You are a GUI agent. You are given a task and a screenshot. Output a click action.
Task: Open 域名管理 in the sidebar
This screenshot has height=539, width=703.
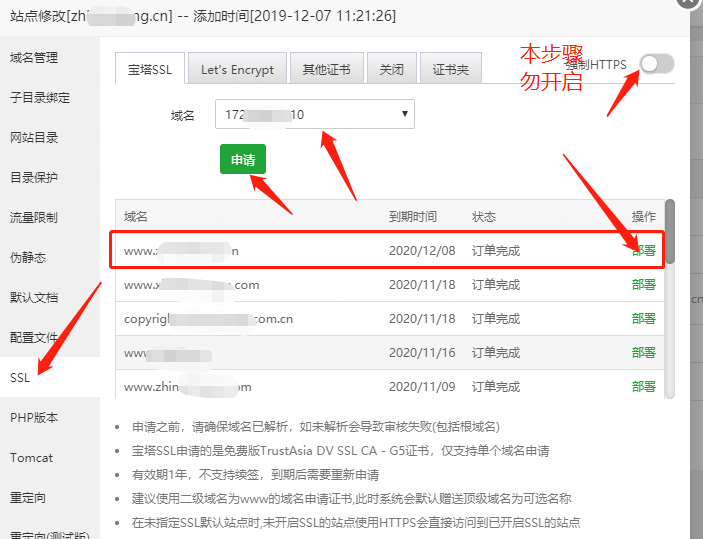pos(34,57)
